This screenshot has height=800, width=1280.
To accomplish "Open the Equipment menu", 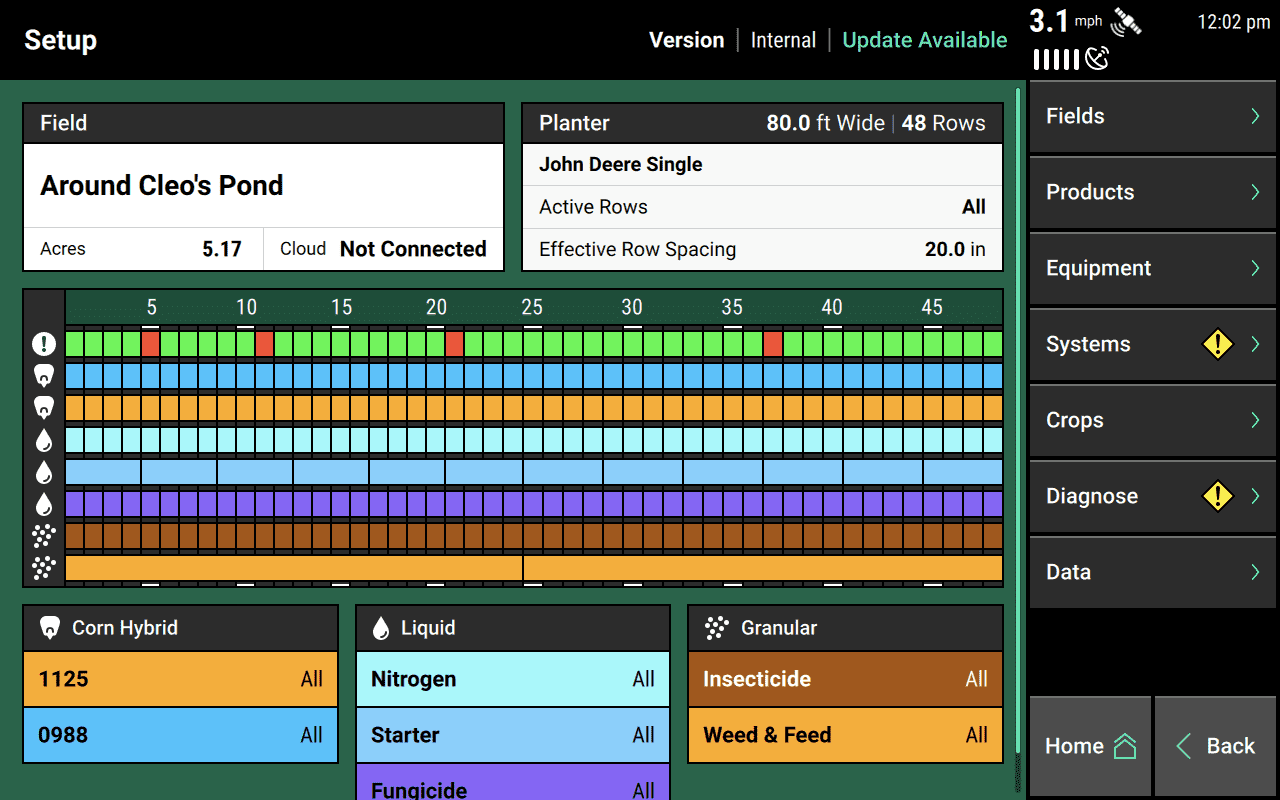I will 1152,268.
